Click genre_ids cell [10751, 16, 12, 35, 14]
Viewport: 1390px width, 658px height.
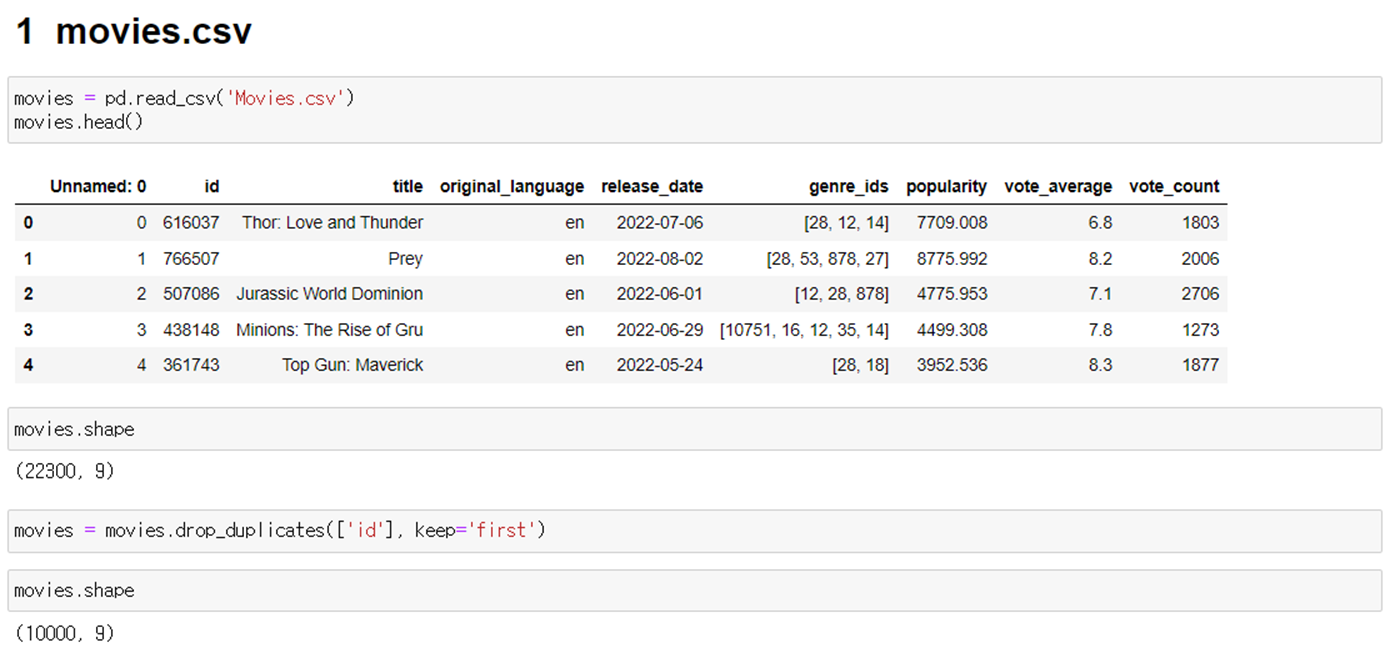tap(804, 330)
